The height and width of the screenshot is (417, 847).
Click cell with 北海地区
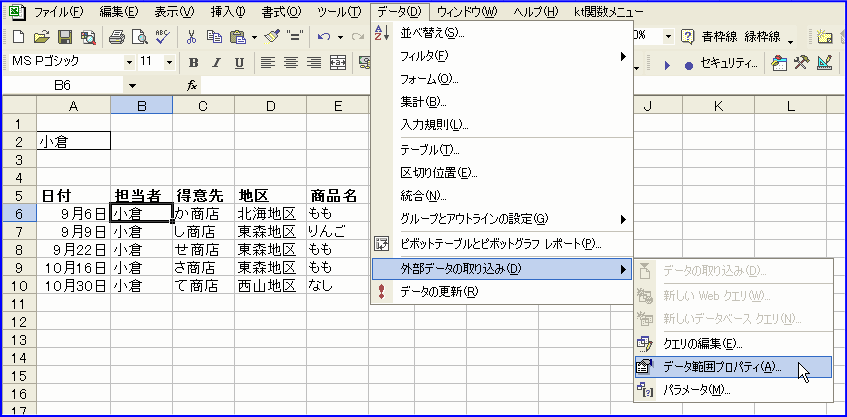pyautogui.click(x=271, y=213)
